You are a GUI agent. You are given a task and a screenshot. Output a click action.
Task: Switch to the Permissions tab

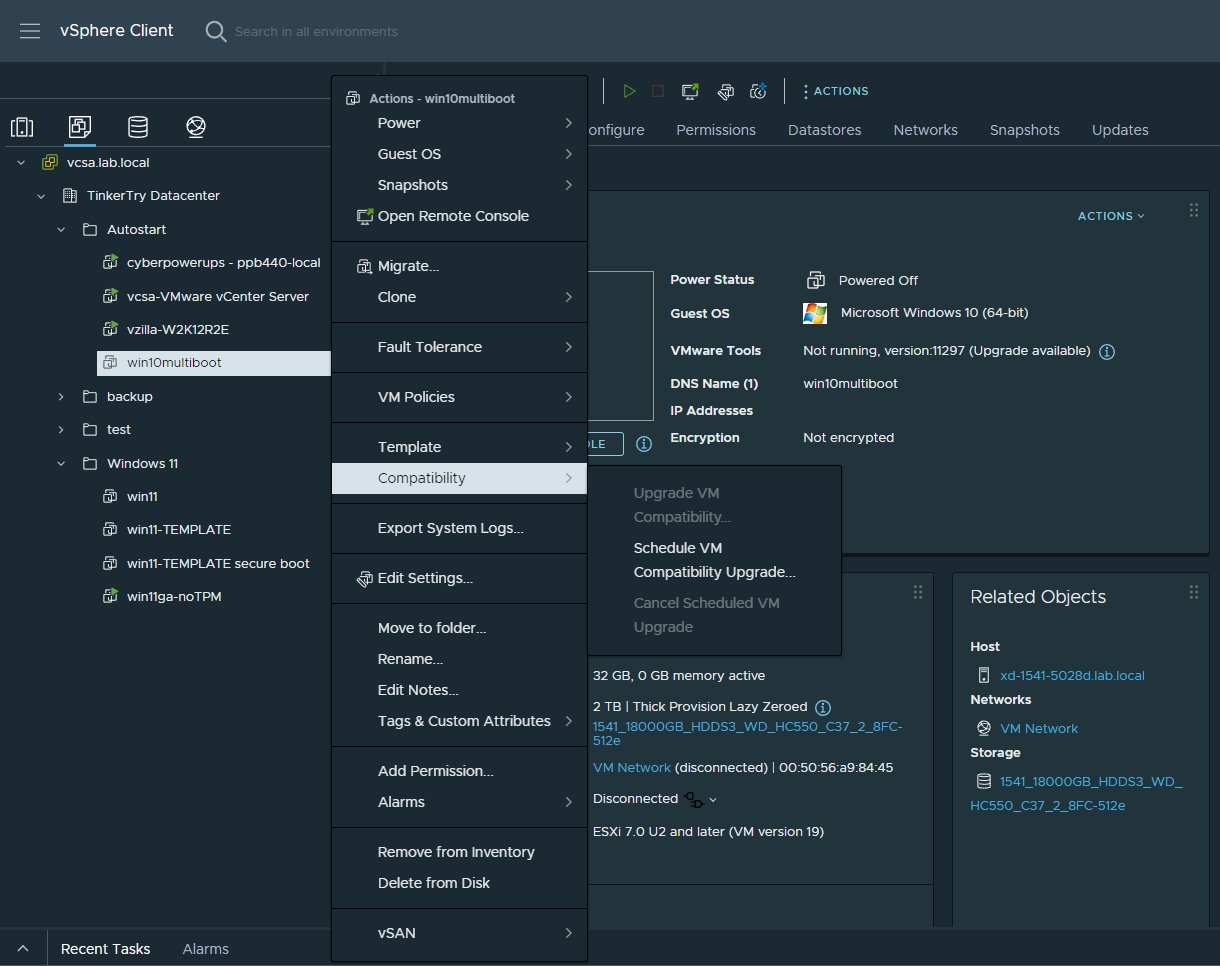pos(716,130)
